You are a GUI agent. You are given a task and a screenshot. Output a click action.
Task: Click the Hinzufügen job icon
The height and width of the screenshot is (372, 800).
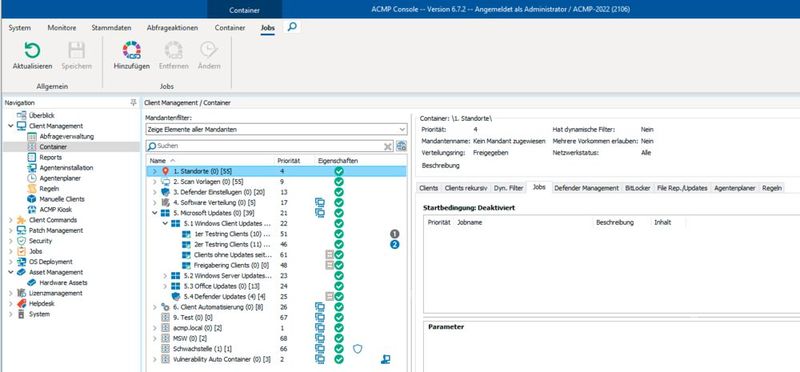click(132, 51)
